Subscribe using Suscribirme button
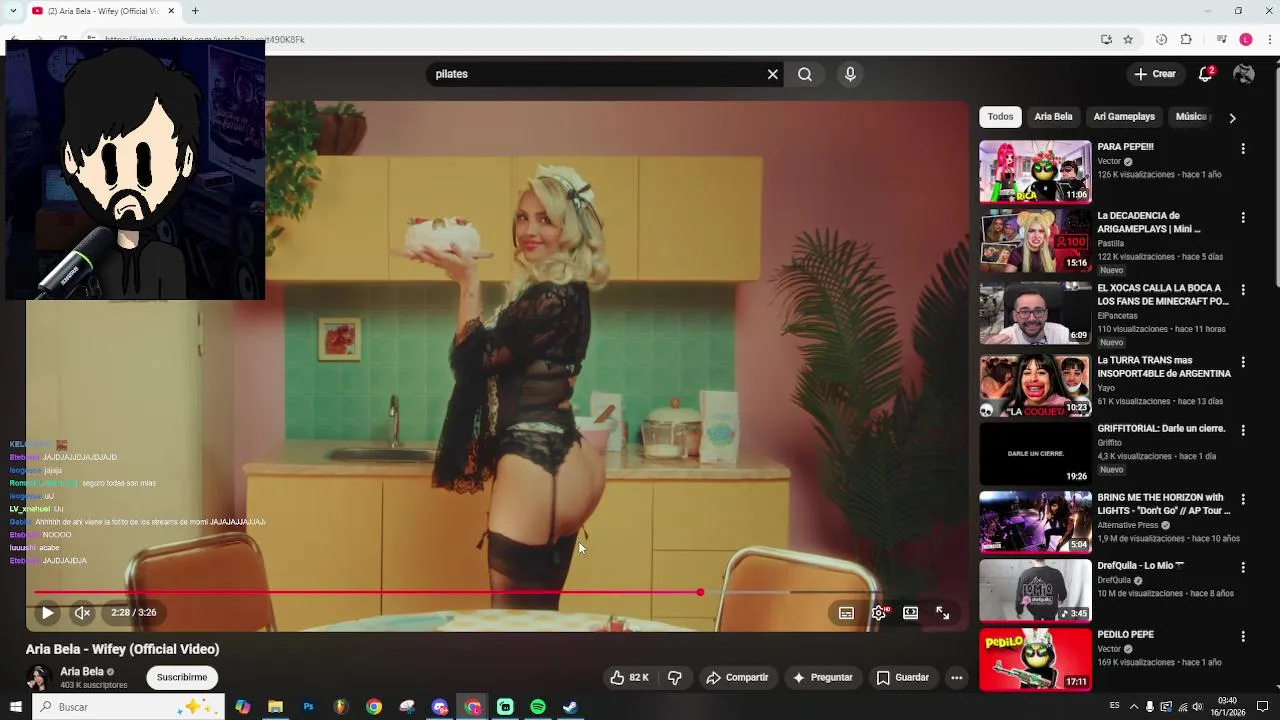 click(x=181, y=677)
